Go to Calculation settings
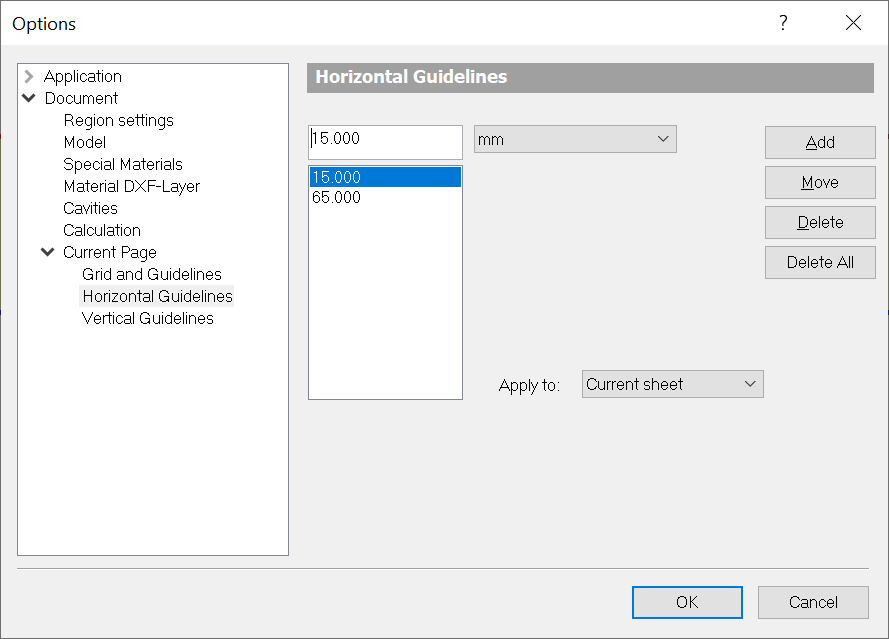The width and height of the screenshot is (889, 639). click(101, 230)
